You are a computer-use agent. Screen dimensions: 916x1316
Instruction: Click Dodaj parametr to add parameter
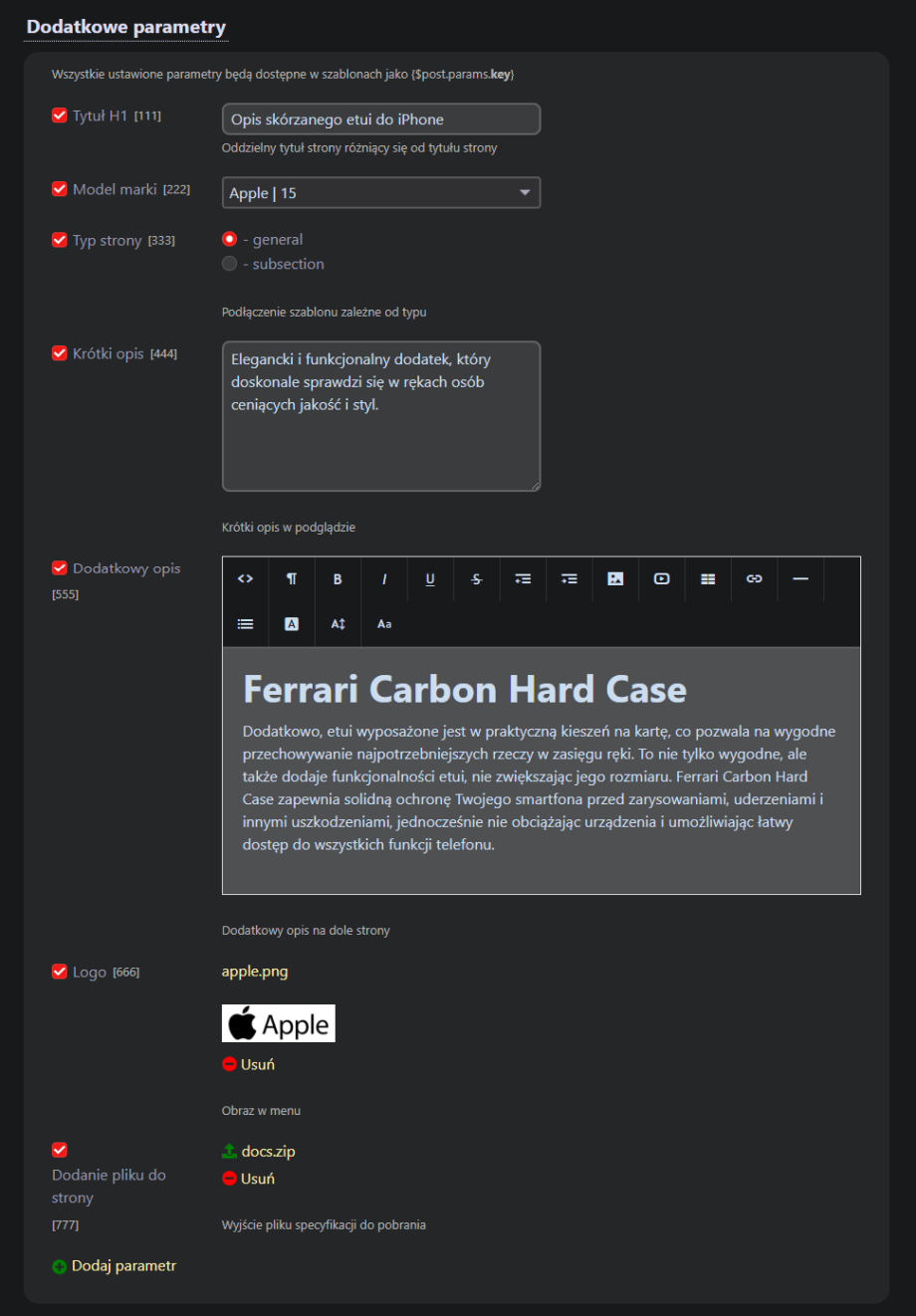pos(114,1266)
